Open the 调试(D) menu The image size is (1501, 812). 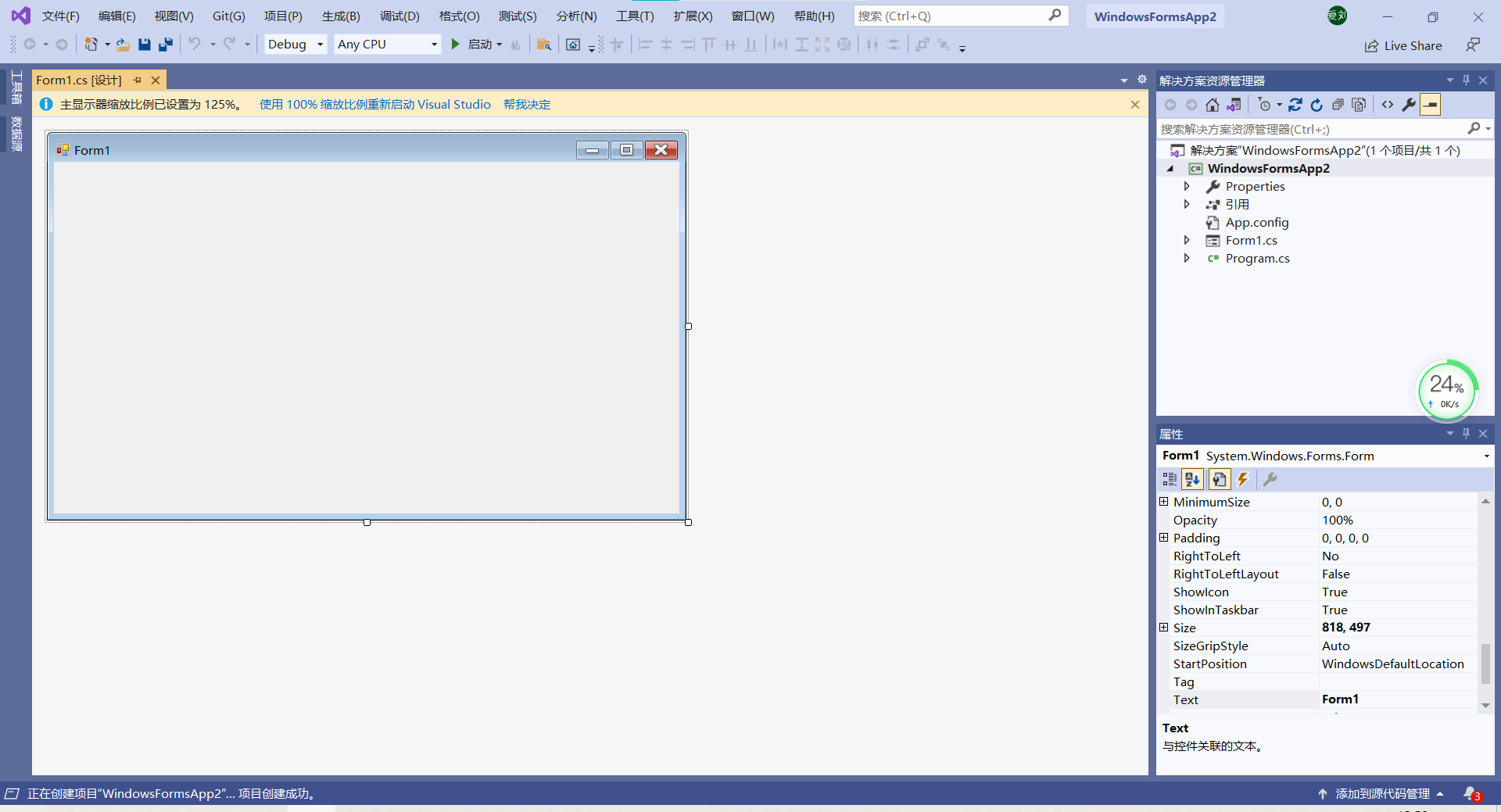pyautogui.click(x=399, y=16)
